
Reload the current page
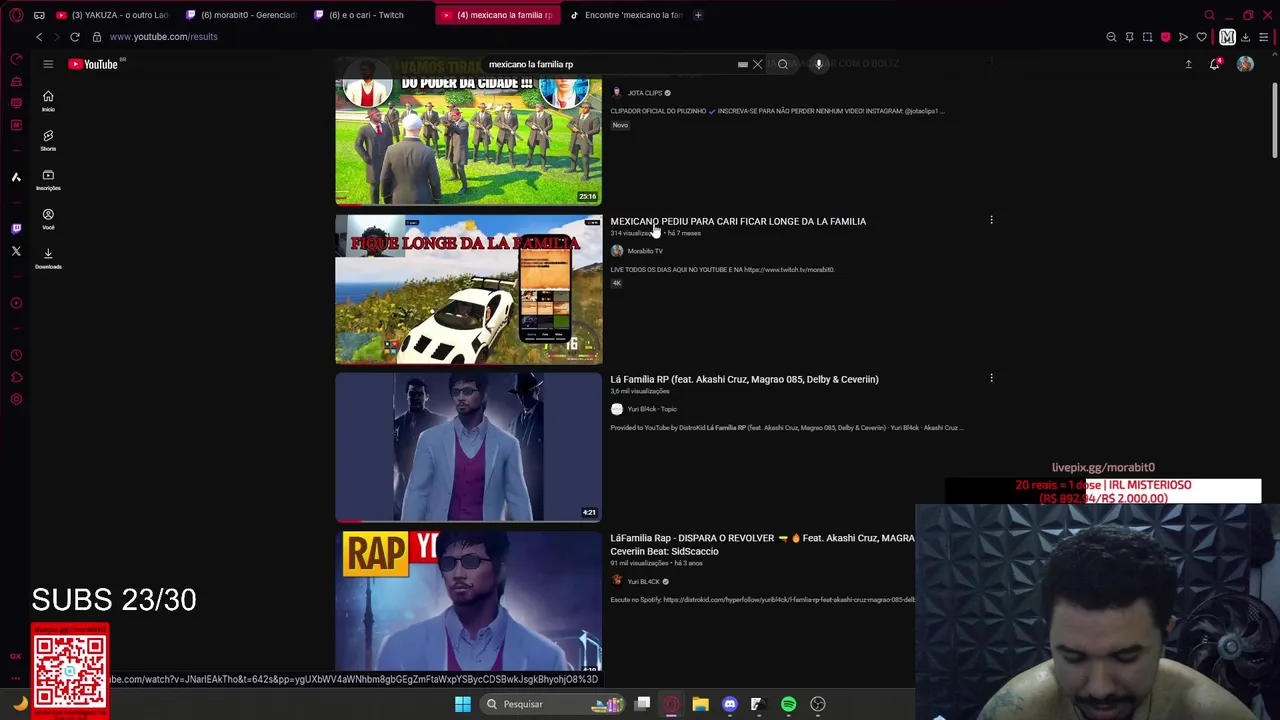[75, 37]
